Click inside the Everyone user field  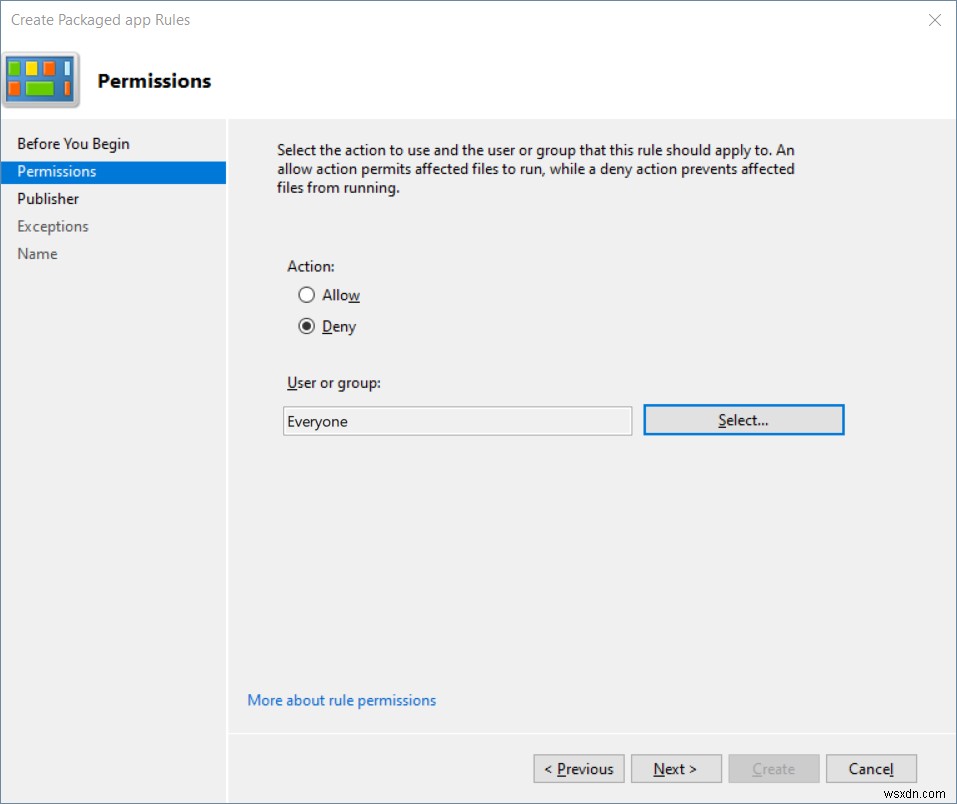456,421
